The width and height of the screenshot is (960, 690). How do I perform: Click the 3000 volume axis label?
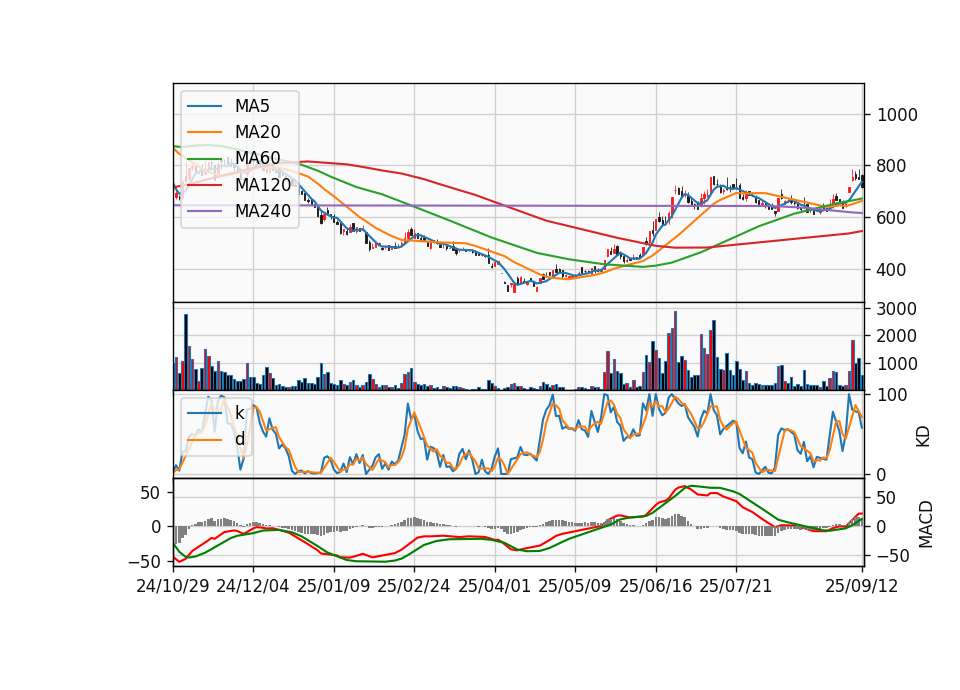click(898, 309)
